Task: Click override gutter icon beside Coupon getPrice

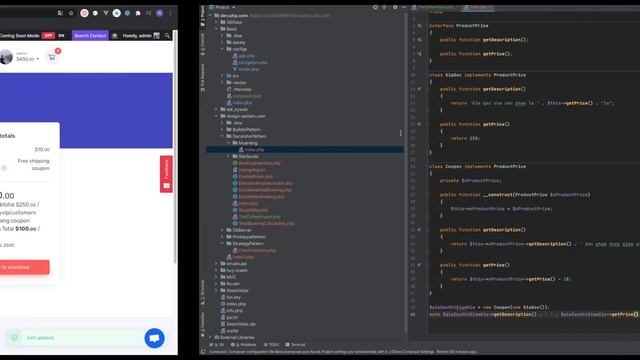Action: tap(419, 265)
